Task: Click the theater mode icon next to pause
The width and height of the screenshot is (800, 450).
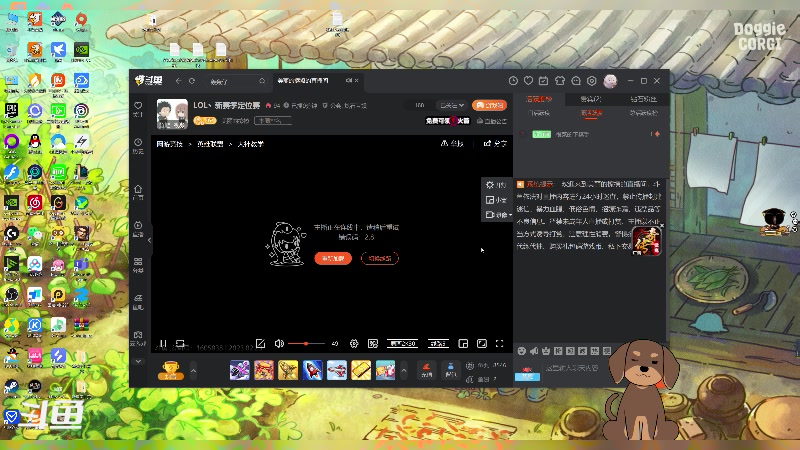Action: point(180,343)
